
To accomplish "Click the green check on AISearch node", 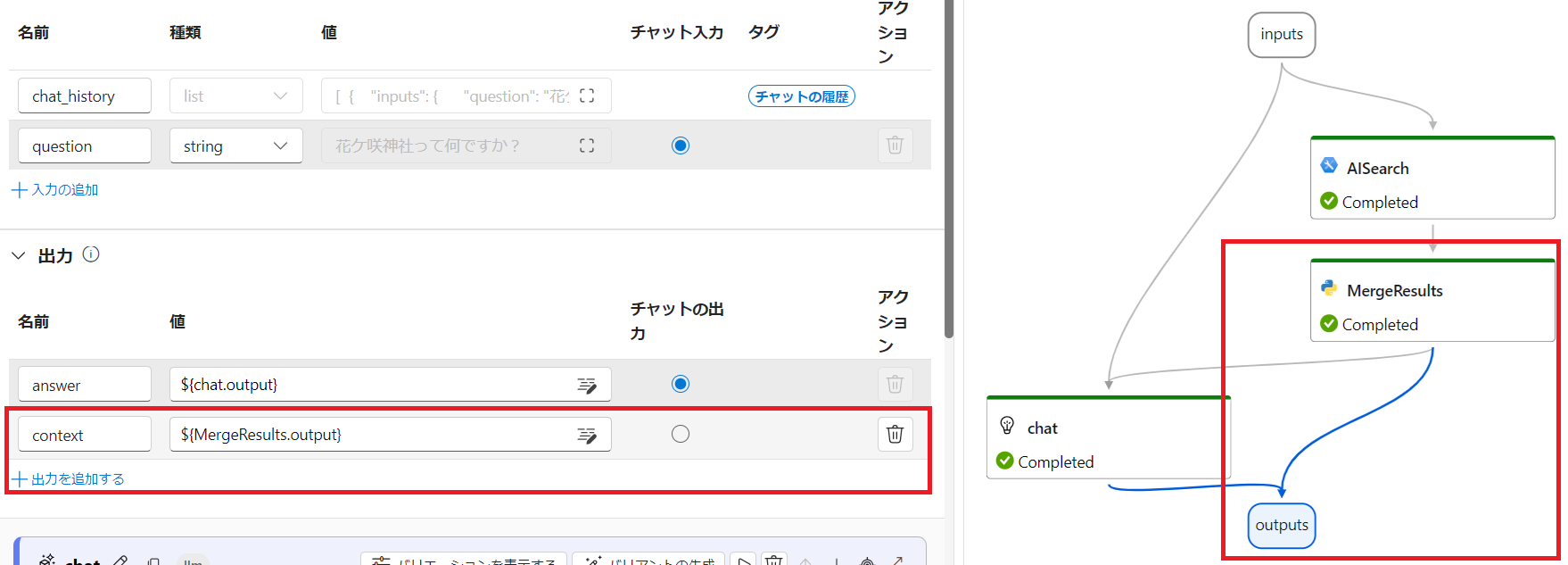I will (x=1329, y=201).
